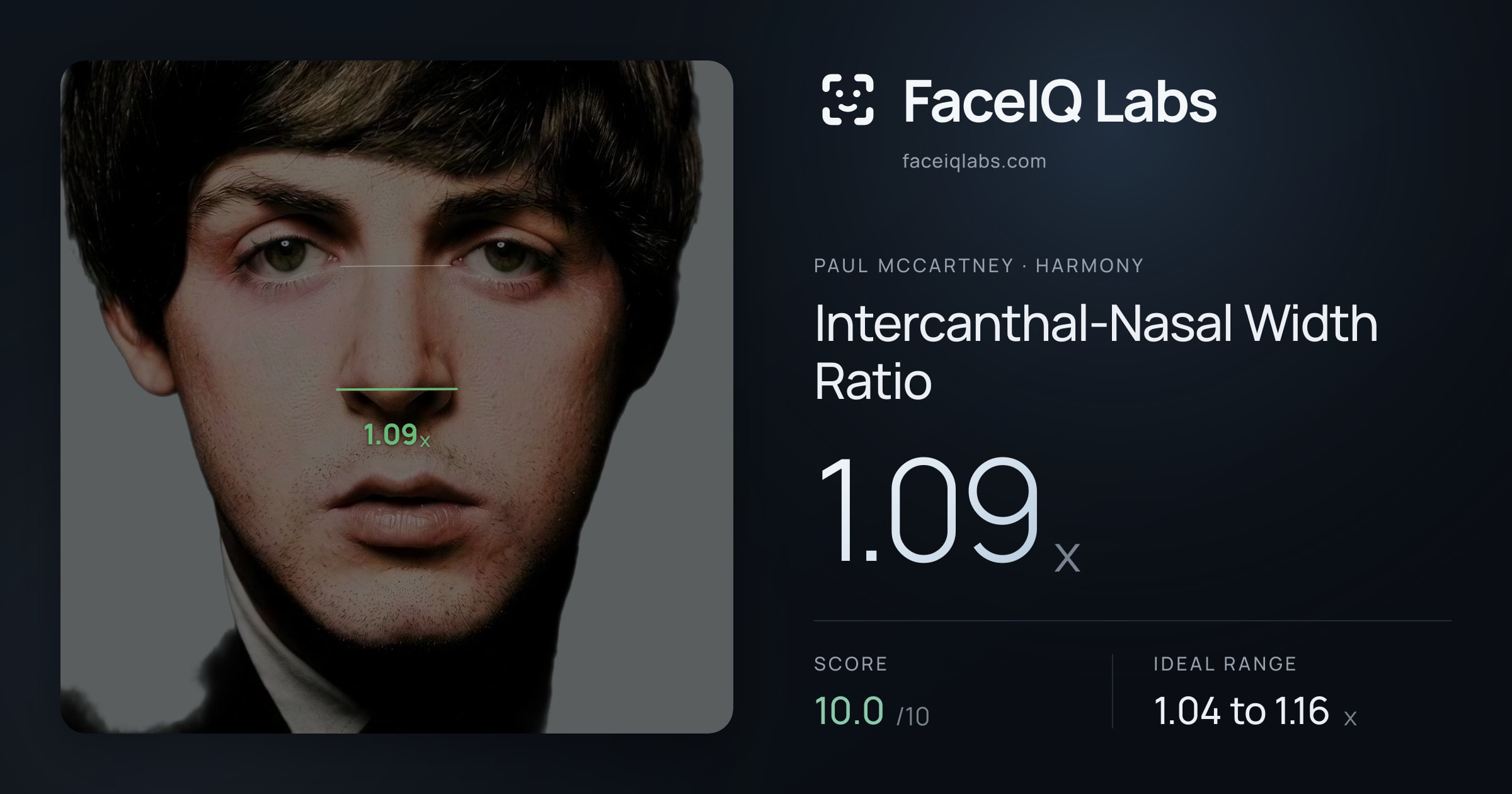Select the 'PAUL MCCARTNEY · HARMONY' label
Screen dimensions: 1512x794
[x=978, y=265]
